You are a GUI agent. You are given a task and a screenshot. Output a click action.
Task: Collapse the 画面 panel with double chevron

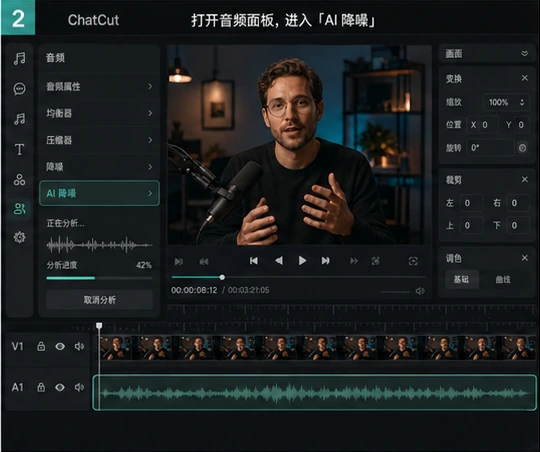[524, 54]
